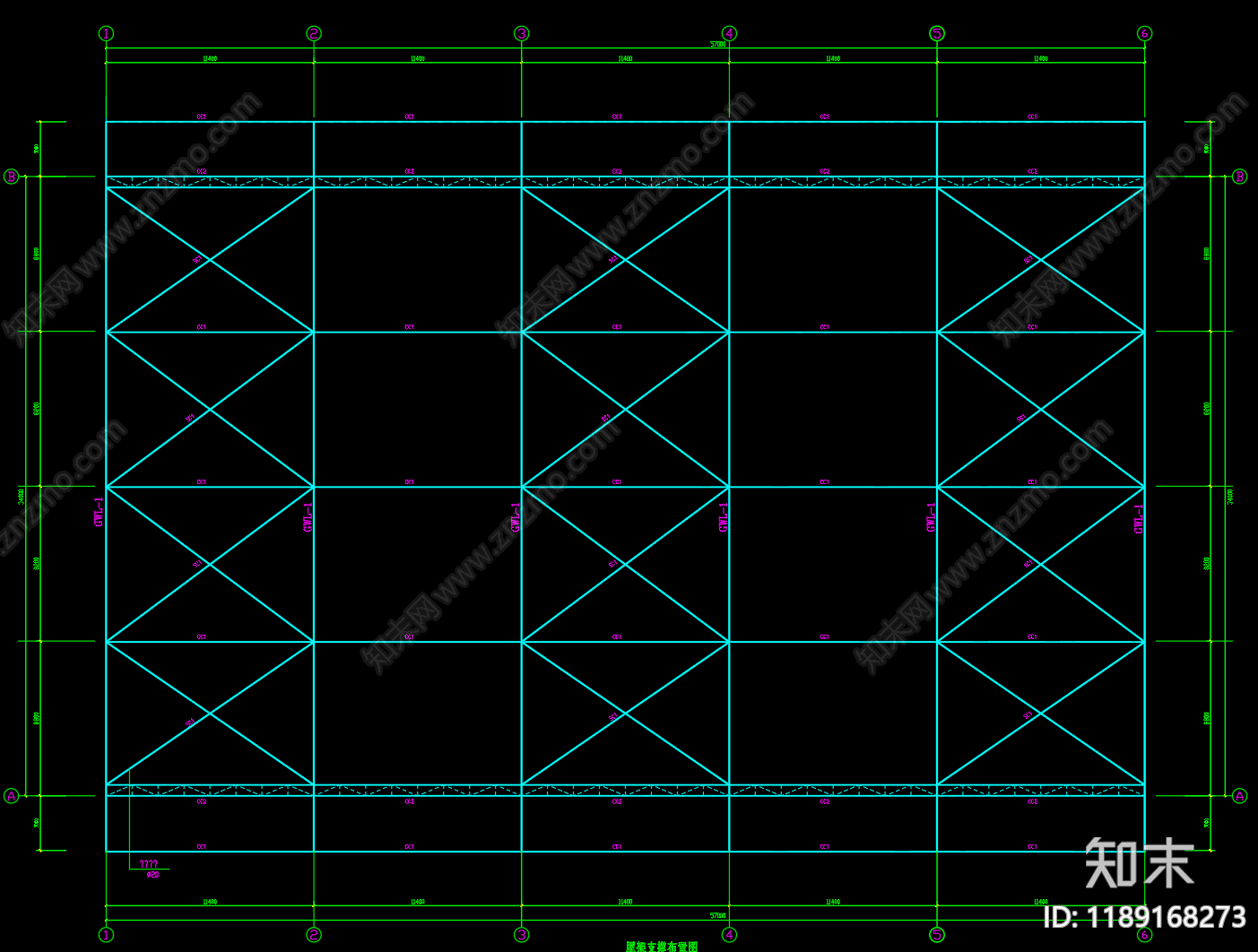Click the GWL-1 label on axis 2
This screenshot has height=952, width=1258.
(308, 517)
